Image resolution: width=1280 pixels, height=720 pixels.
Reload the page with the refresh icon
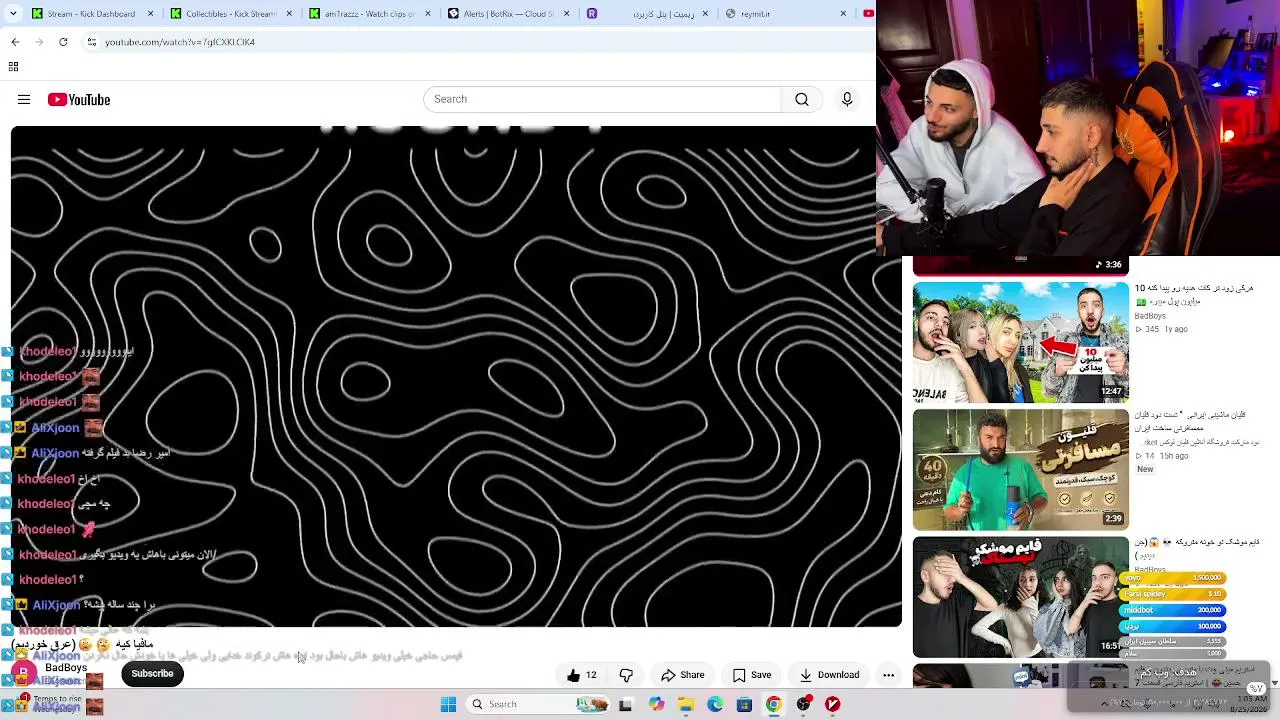pyautogui.click(x=63, y=42)
